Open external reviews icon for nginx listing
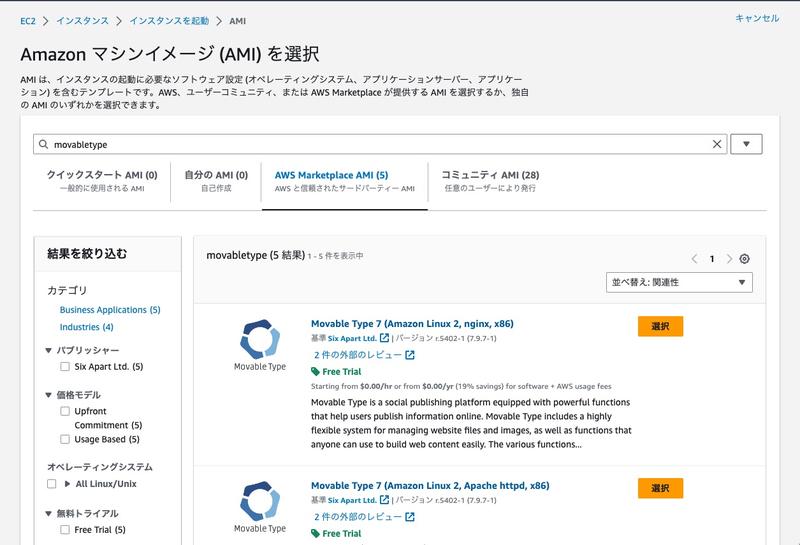 coord(409,355)
